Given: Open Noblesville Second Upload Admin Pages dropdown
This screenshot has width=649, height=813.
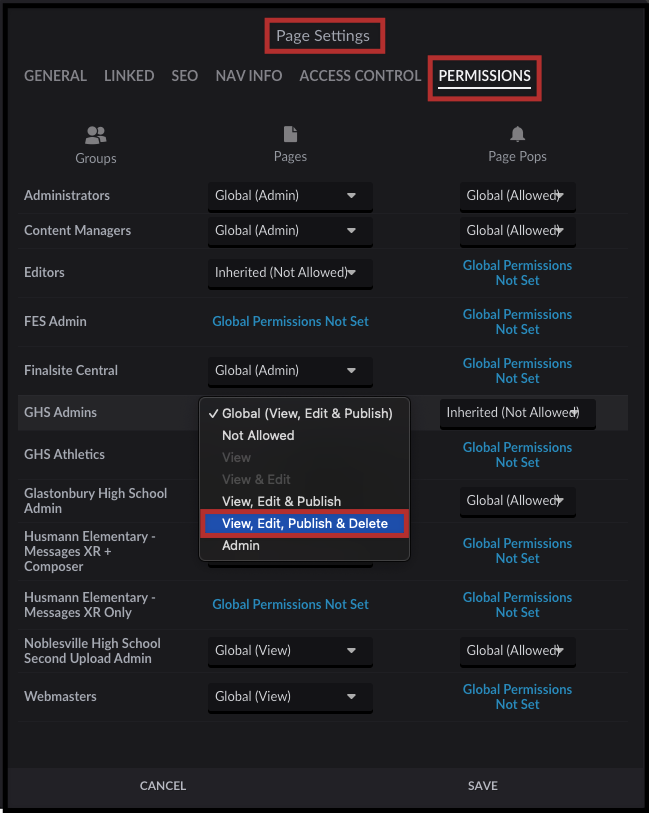Looking at the screenshot, I should (x=290, y=651).
